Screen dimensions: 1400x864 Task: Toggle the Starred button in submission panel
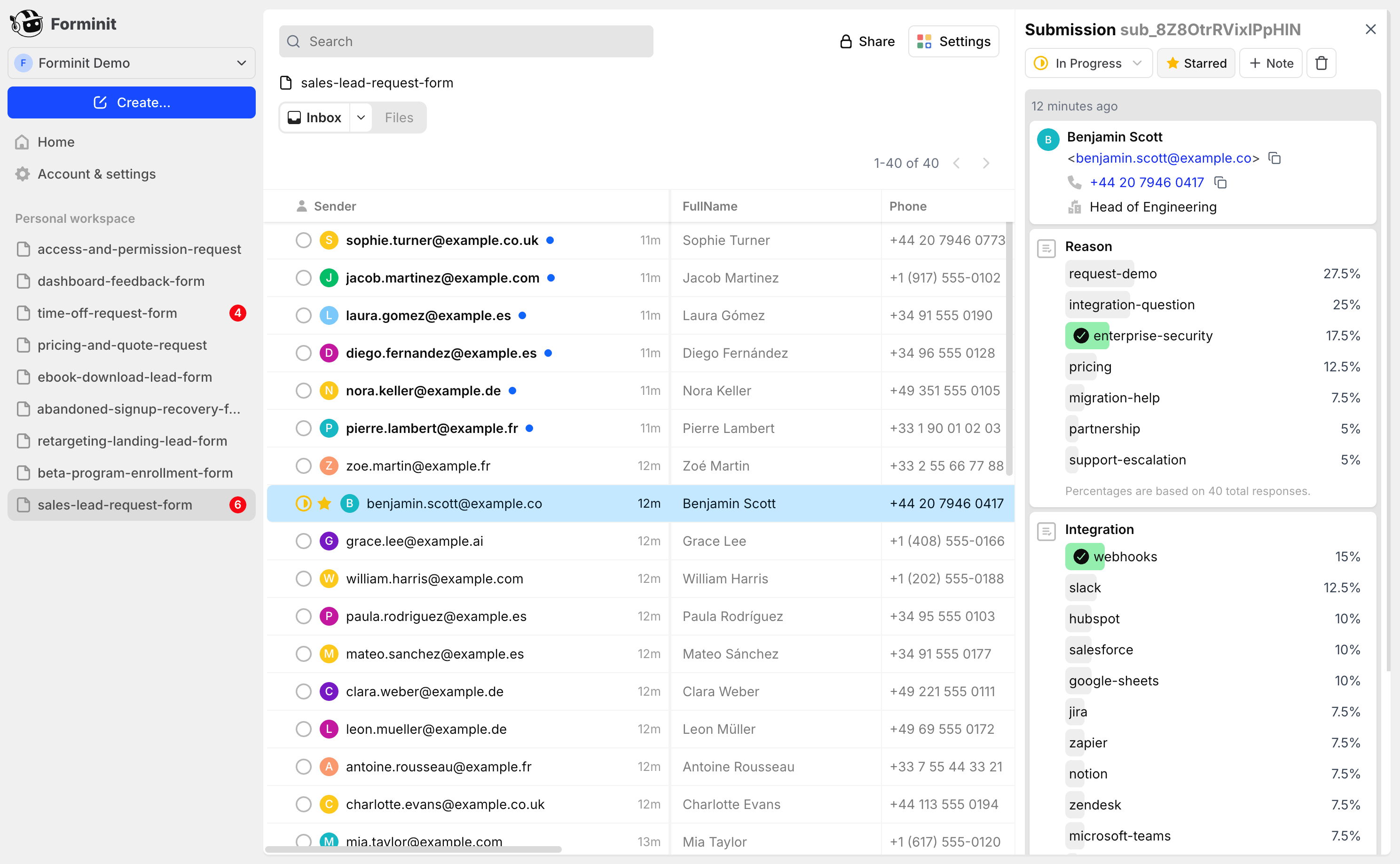pos(1196,63)
